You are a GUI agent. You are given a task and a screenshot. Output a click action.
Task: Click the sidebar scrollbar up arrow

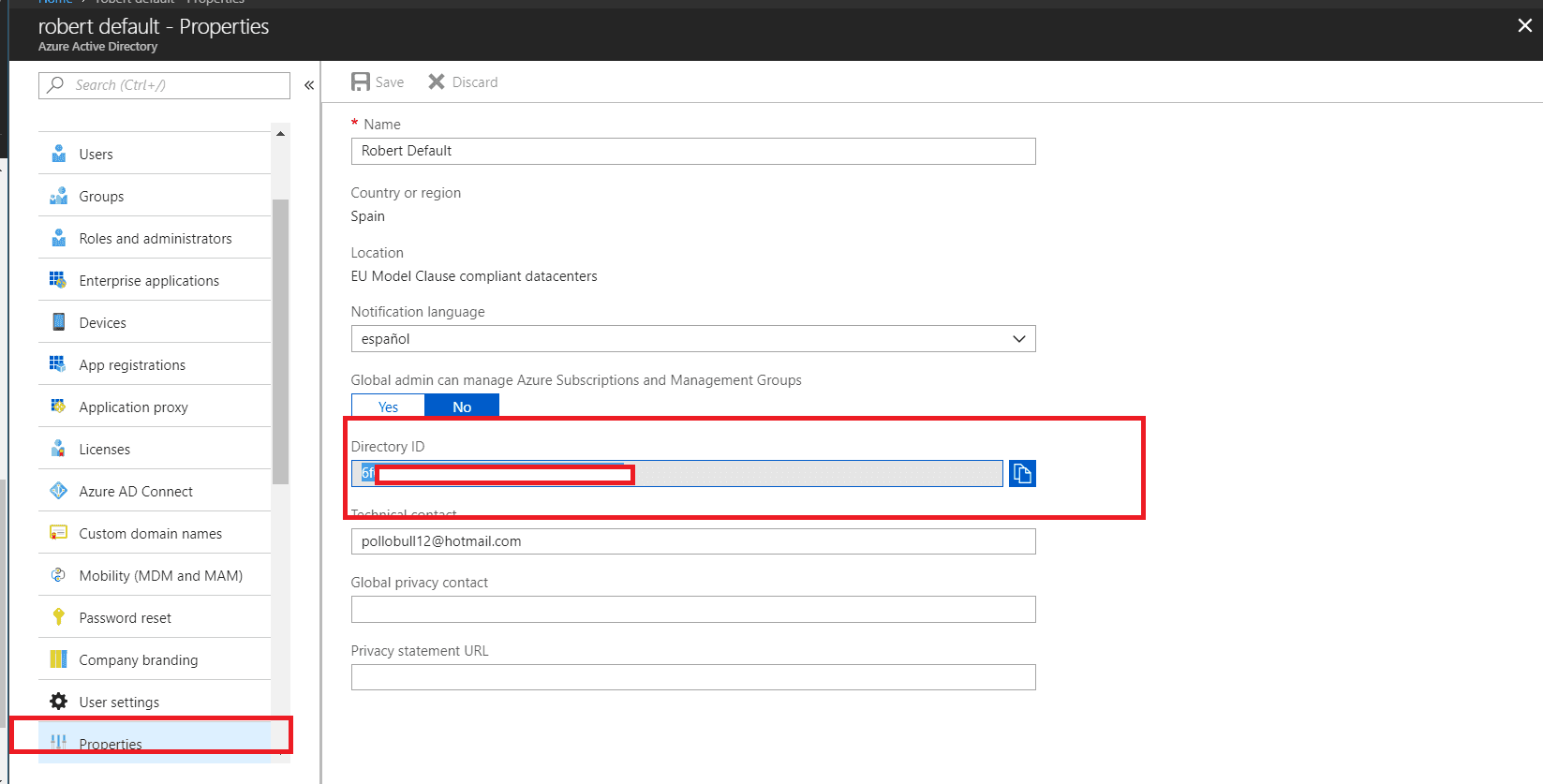point(280,133)
